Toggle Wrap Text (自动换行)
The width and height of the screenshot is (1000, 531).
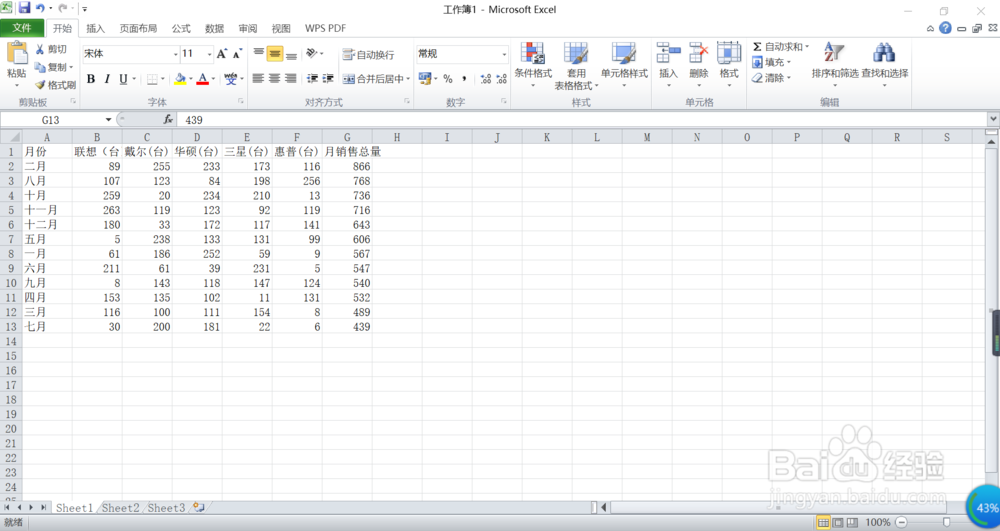[368, 55]
